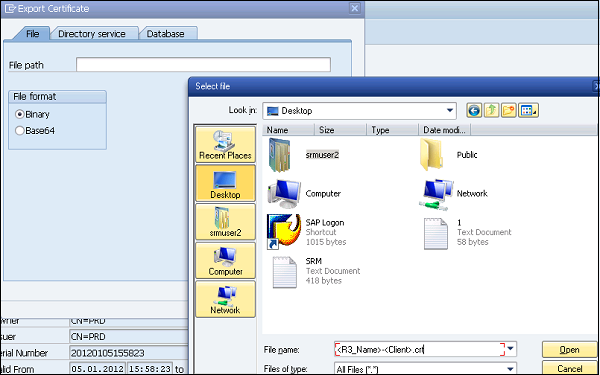
Task: Choose the Base64 file format
Action: (20, 131)
